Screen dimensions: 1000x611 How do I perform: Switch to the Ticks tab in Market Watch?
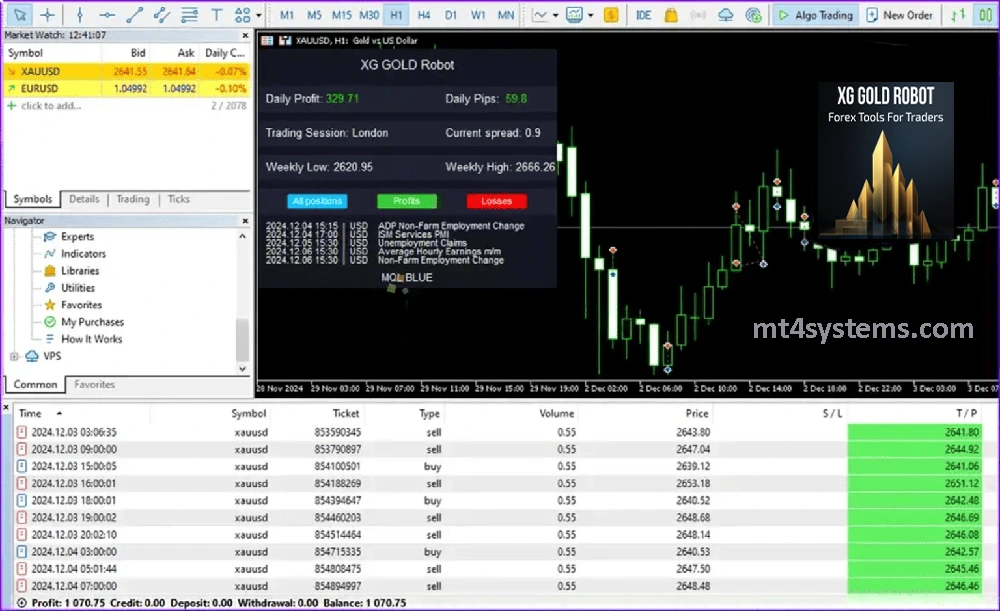[x=178, y=199]
